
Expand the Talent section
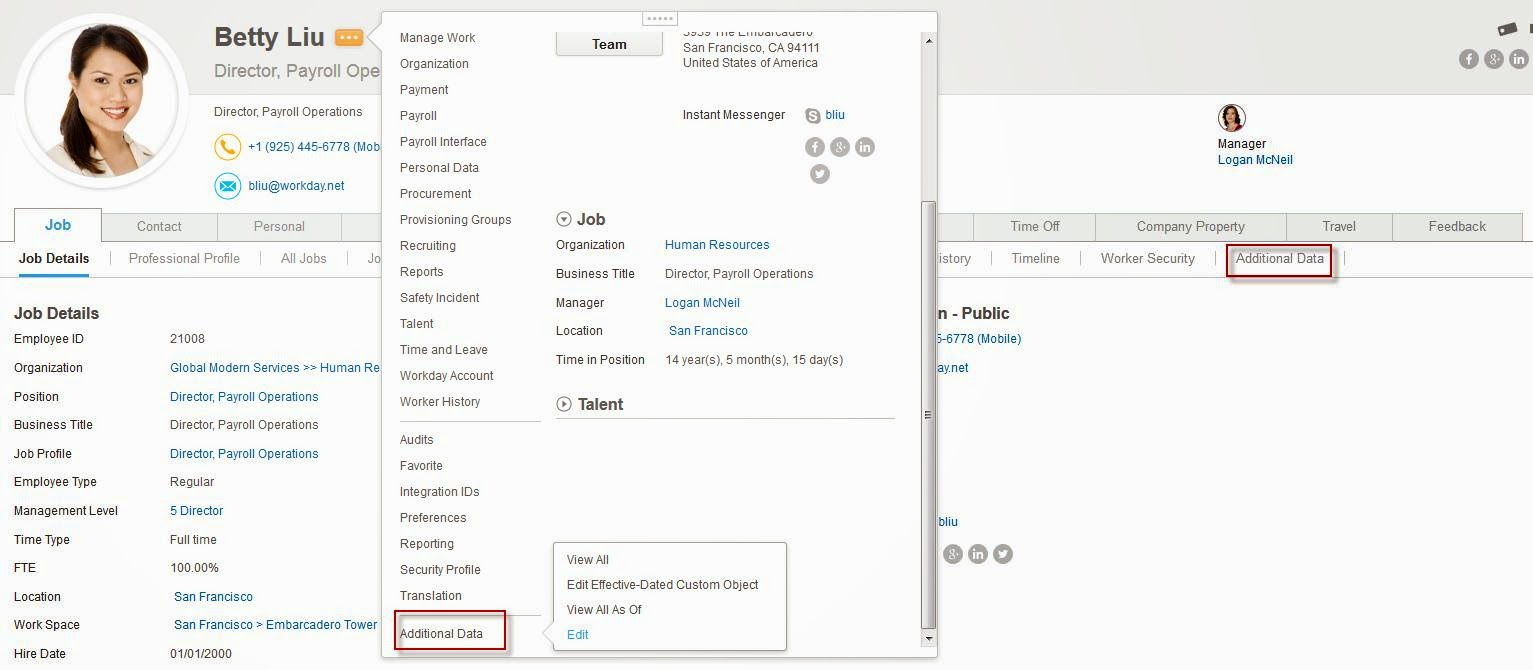pos(562,404)
